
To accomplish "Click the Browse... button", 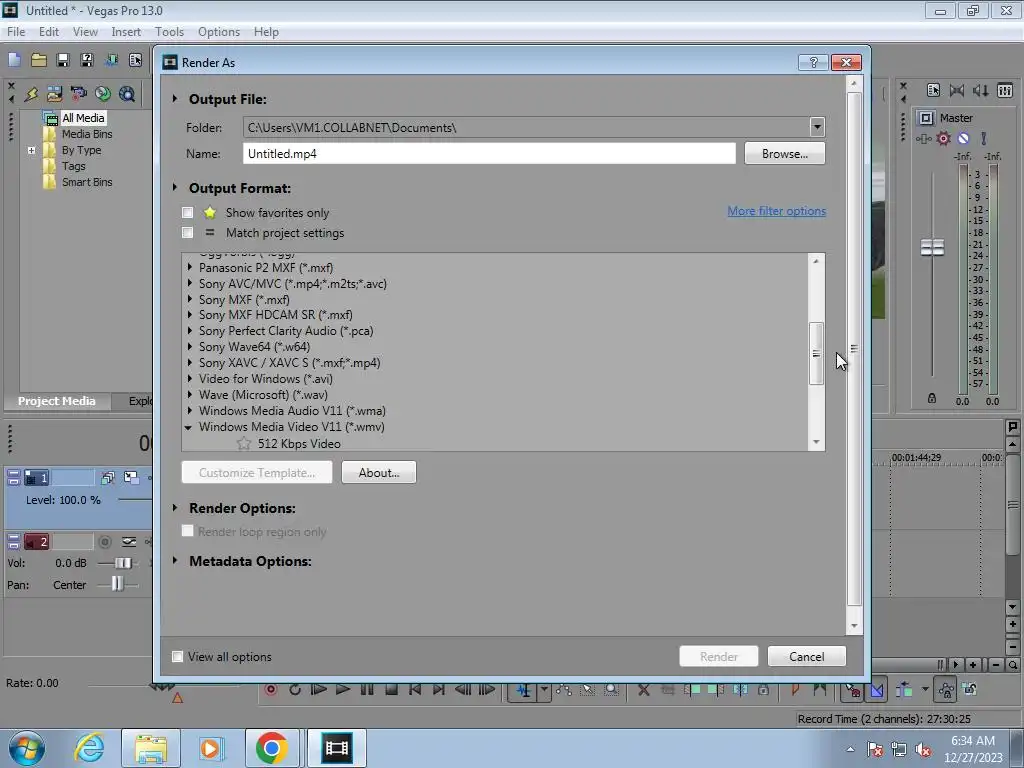I will [x=784, y=153].
